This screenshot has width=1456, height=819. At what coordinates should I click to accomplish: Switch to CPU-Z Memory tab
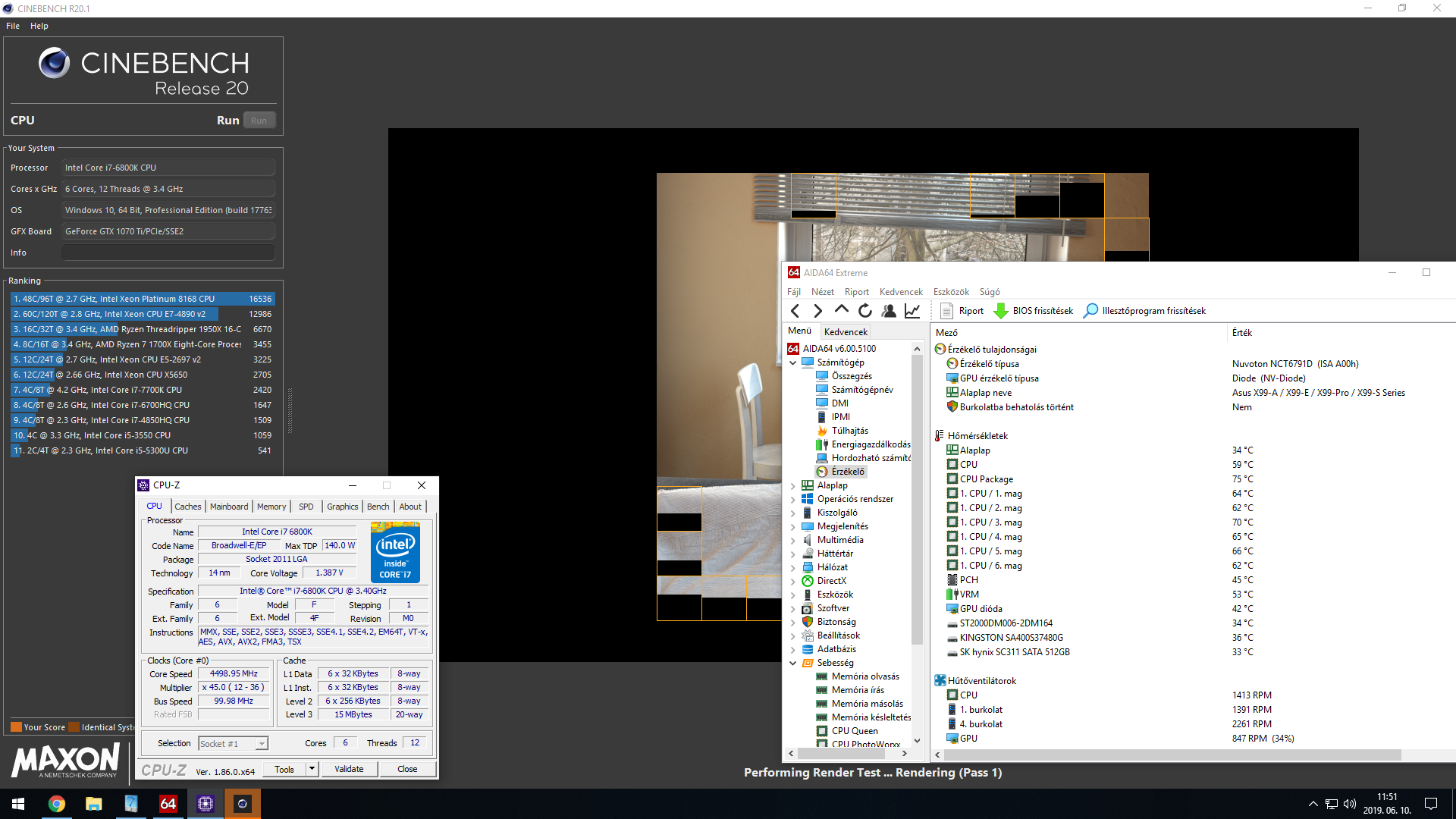tap(271, 507)
